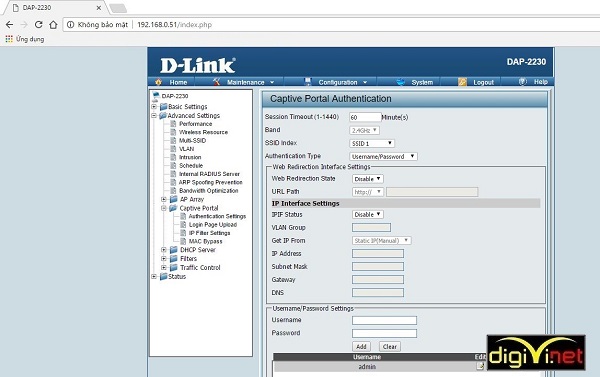Viewport: 600px width, 377px height.
Task: Open Authentication Settings under Captive Portal
Action: tap(217, 216)
